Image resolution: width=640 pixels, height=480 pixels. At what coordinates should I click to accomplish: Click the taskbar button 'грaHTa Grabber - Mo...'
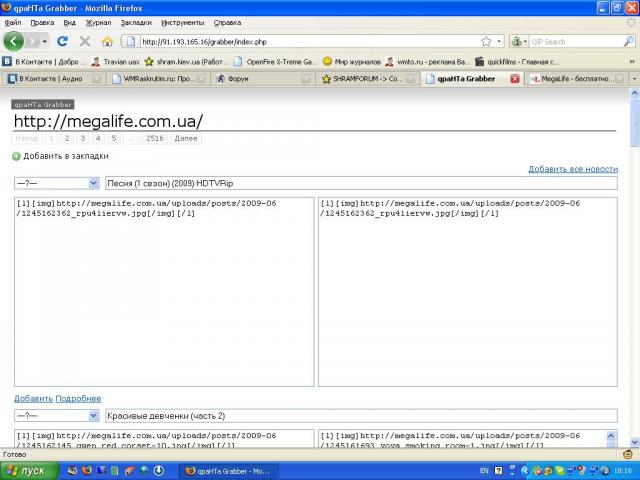pos(229,471)
